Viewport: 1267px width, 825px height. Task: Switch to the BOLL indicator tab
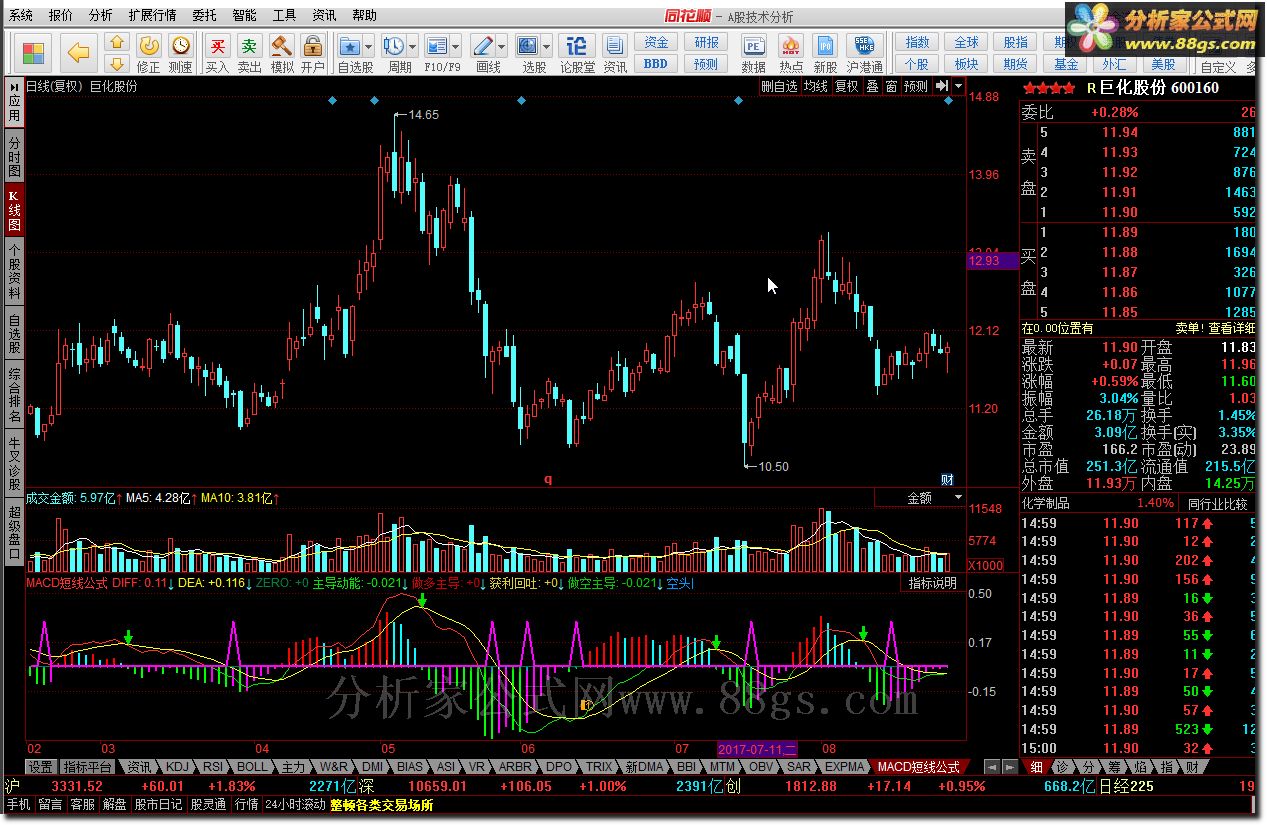[252, 767]
